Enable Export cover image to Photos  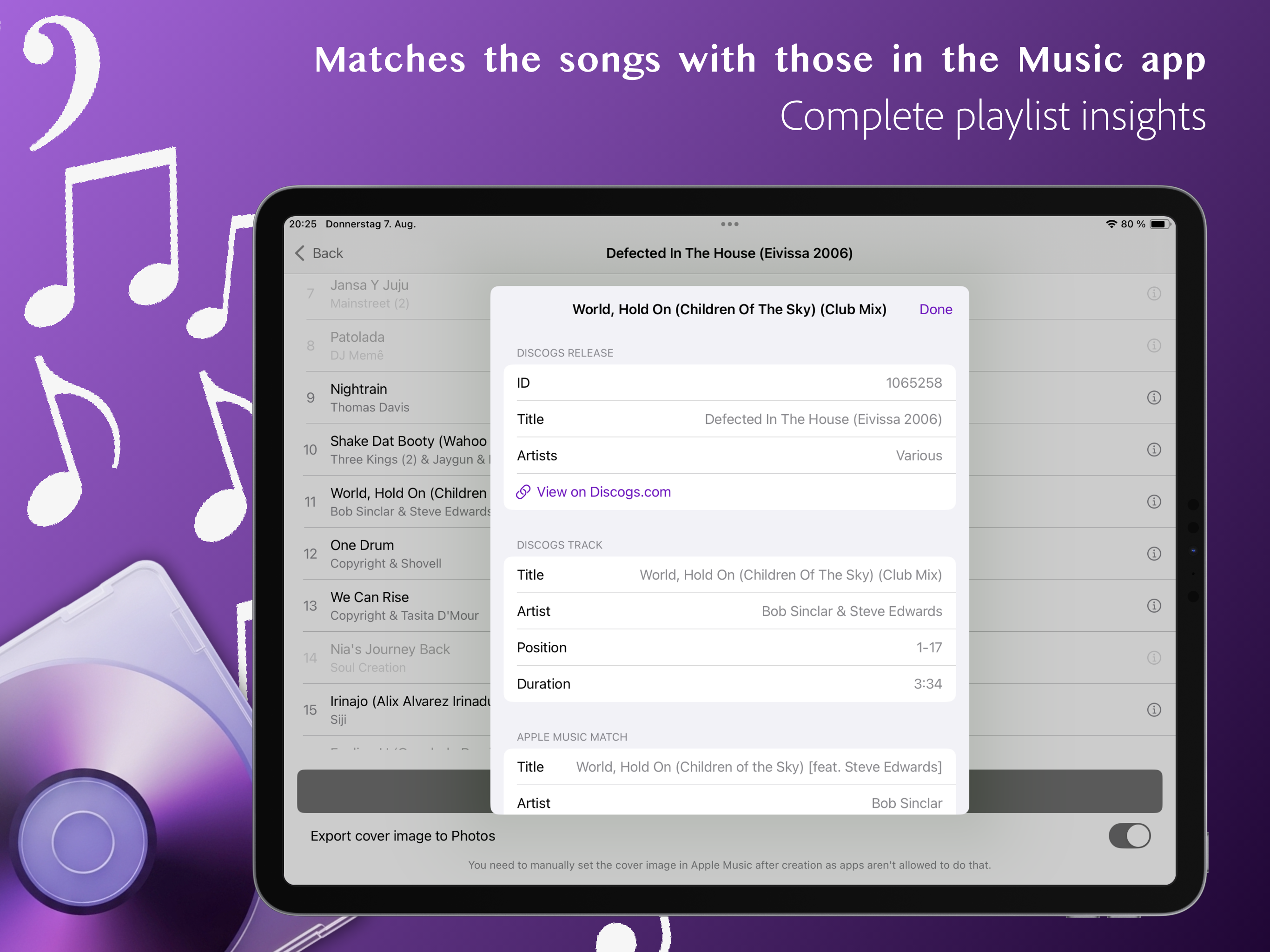[x=1130, y=836]
